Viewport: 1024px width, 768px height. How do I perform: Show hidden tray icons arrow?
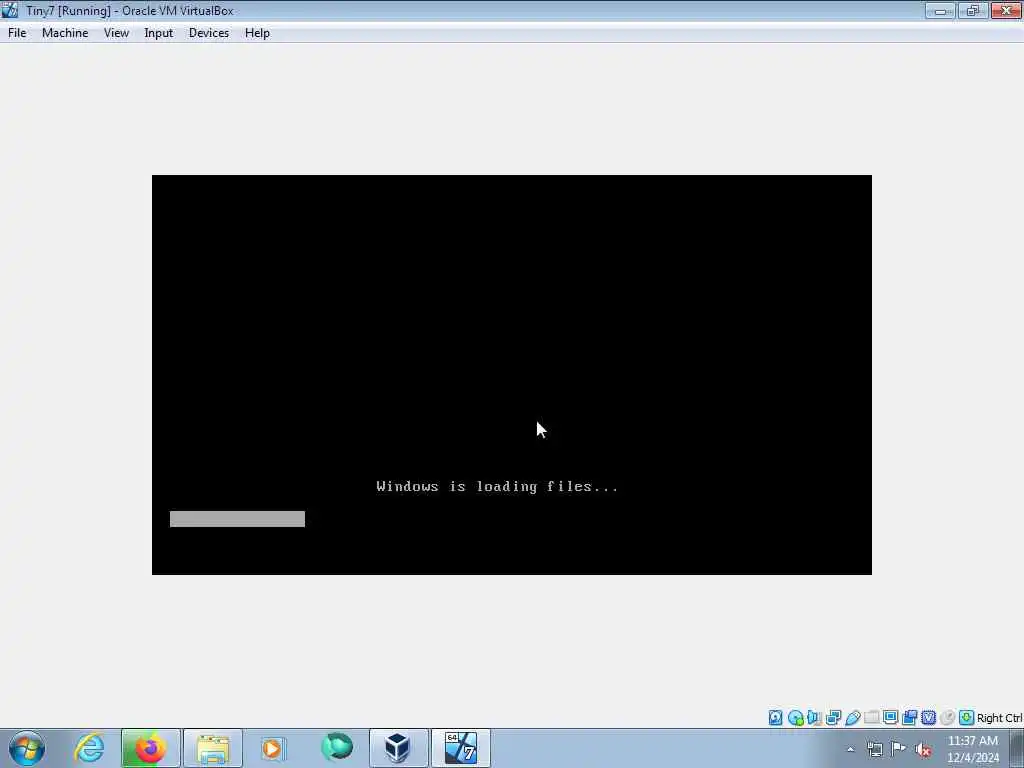(850, 749)
